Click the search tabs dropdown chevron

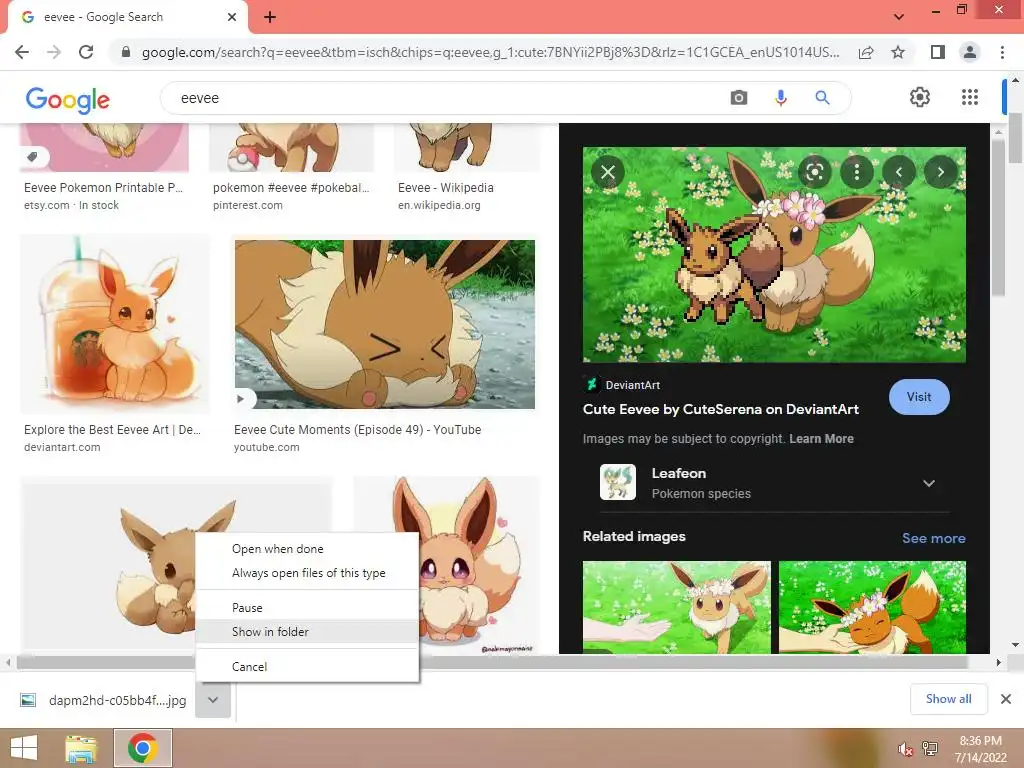coord(899,17)
